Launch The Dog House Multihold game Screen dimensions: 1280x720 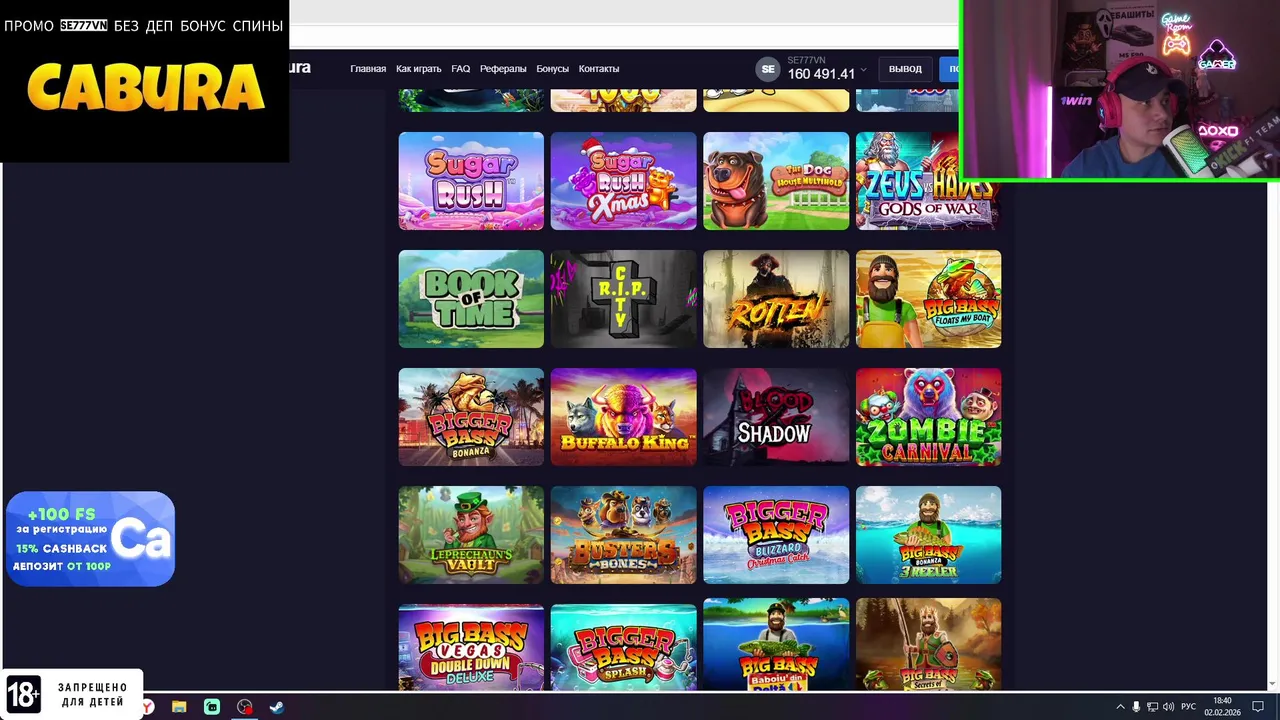pos(776,181)
